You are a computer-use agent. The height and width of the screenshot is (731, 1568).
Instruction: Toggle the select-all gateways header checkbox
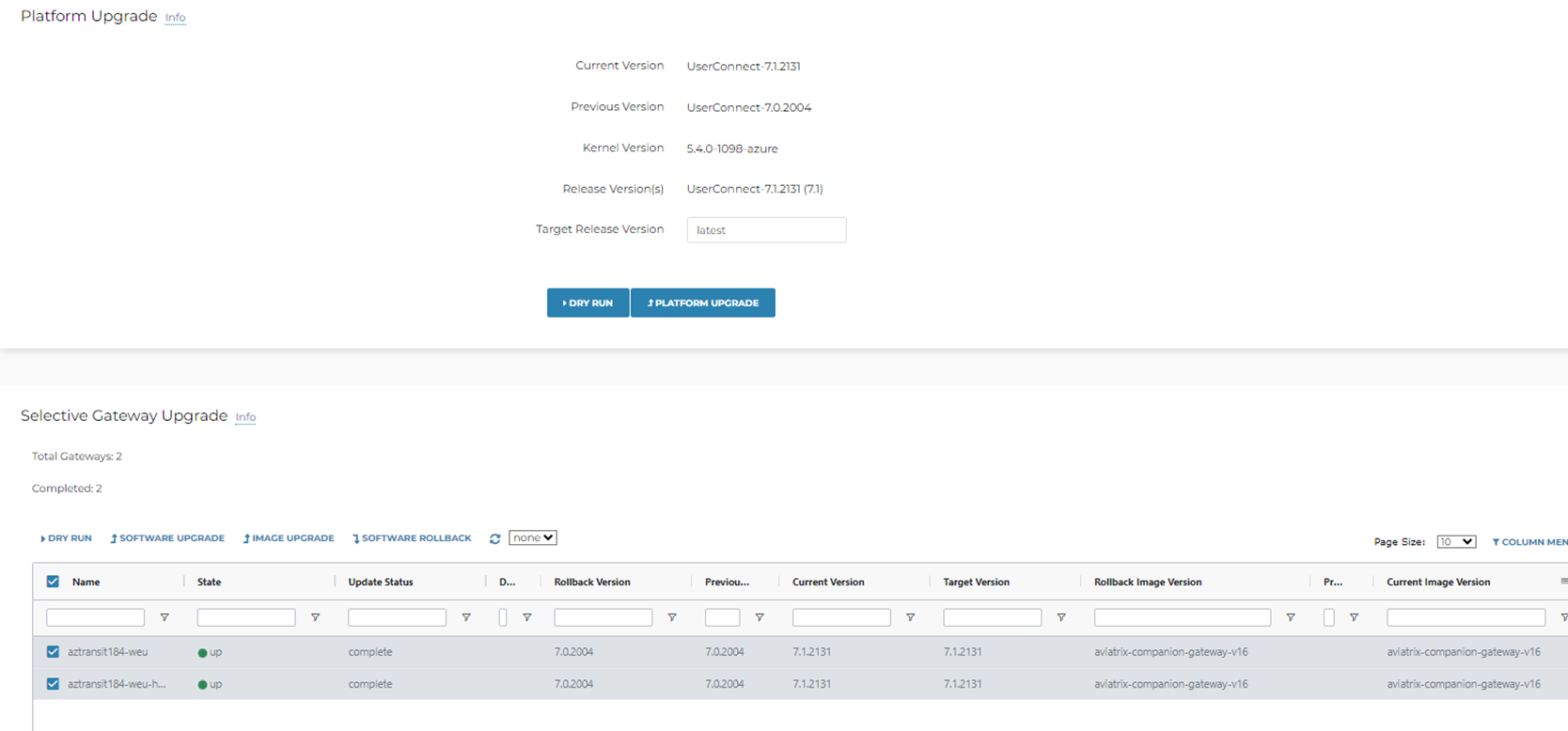pos(53,582)
